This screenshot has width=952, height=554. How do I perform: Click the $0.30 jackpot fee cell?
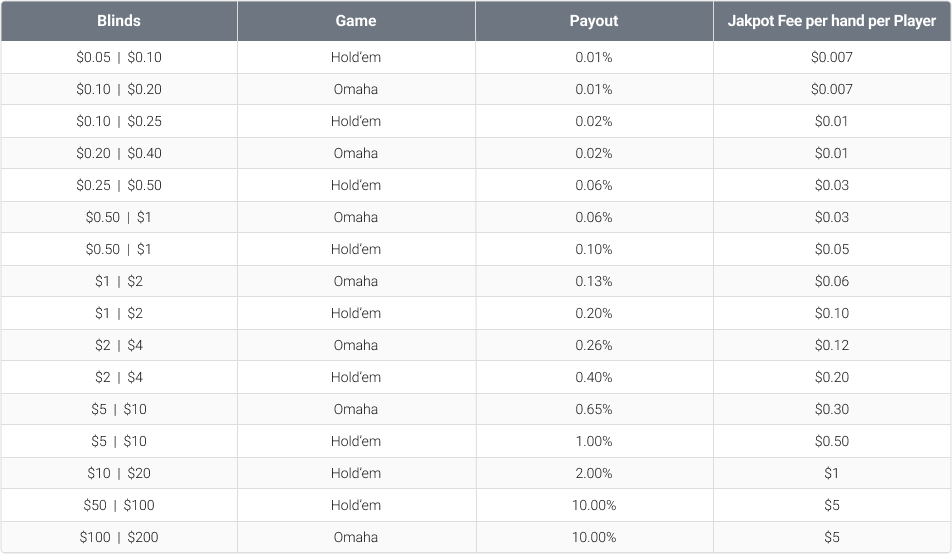click(x=832, y=409)
